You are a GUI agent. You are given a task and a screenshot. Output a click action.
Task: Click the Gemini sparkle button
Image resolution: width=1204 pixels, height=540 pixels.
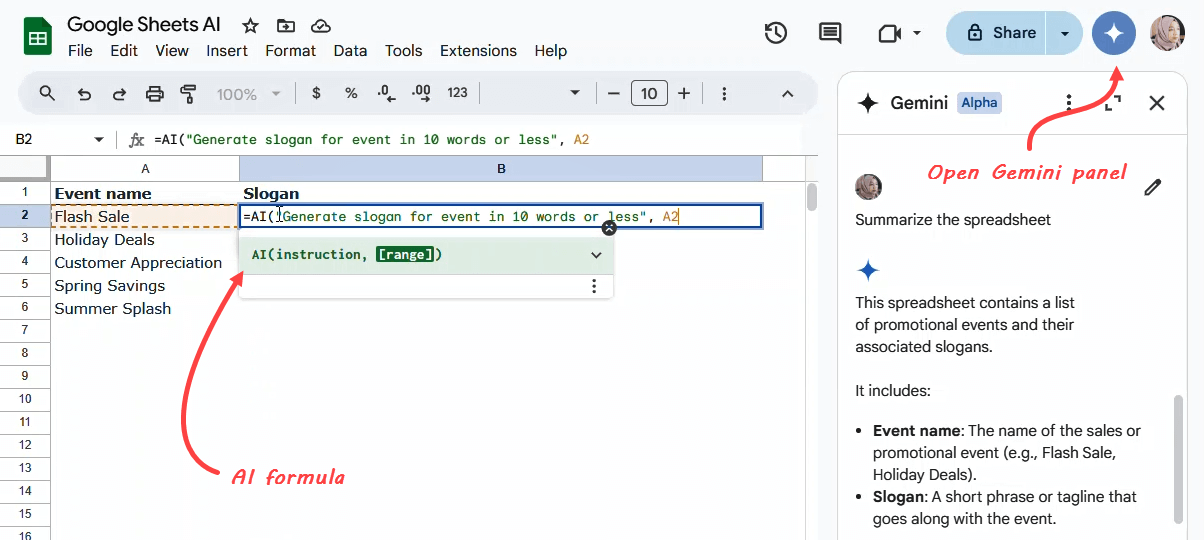click(1113, 33)
